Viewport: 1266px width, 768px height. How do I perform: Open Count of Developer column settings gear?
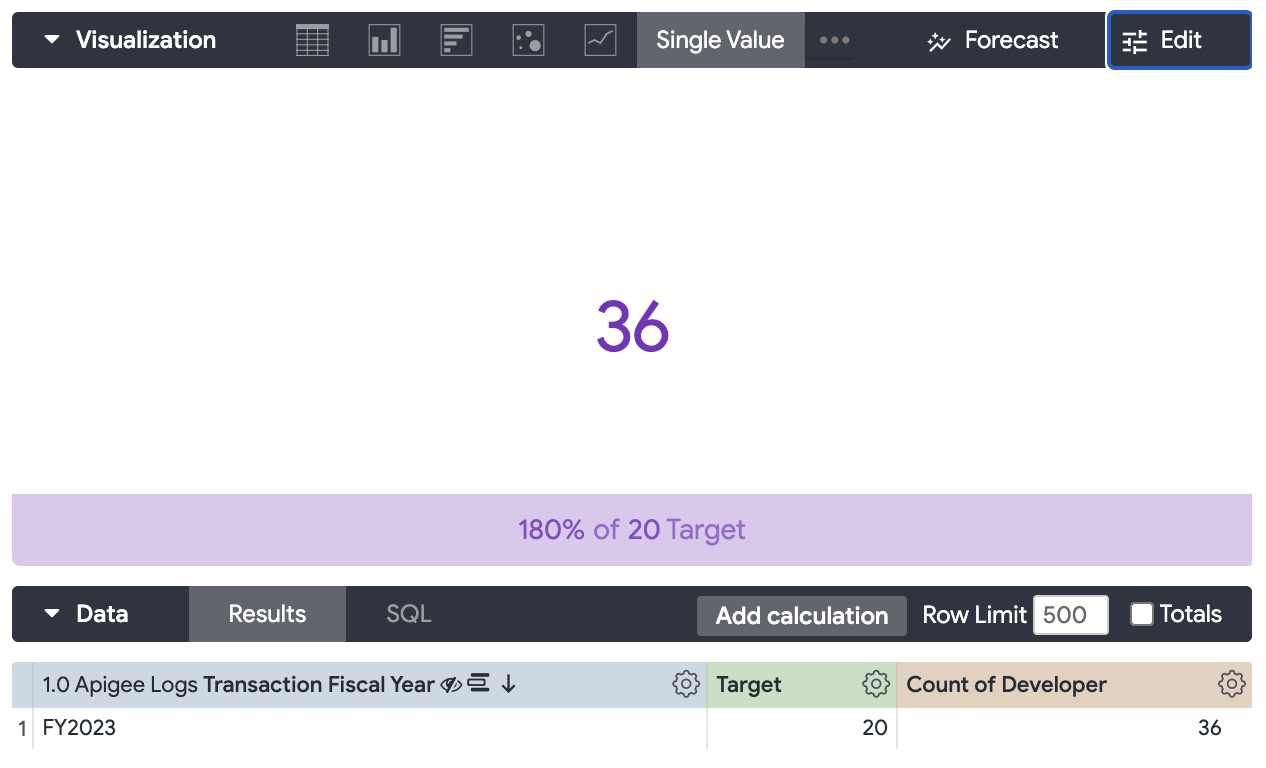pos(1230,684)
